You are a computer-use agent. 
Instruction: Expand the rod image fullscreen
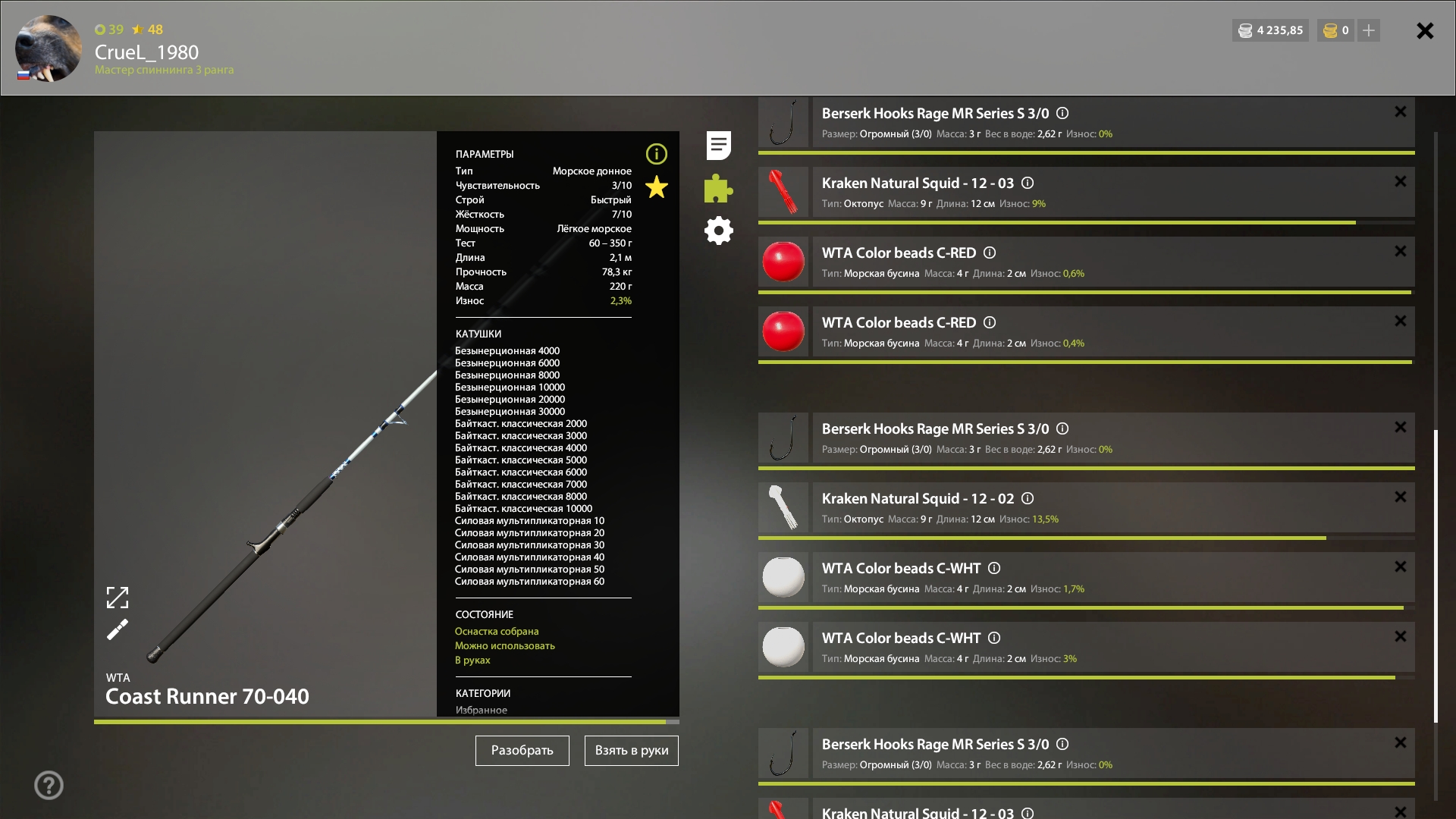coord(118,598)
